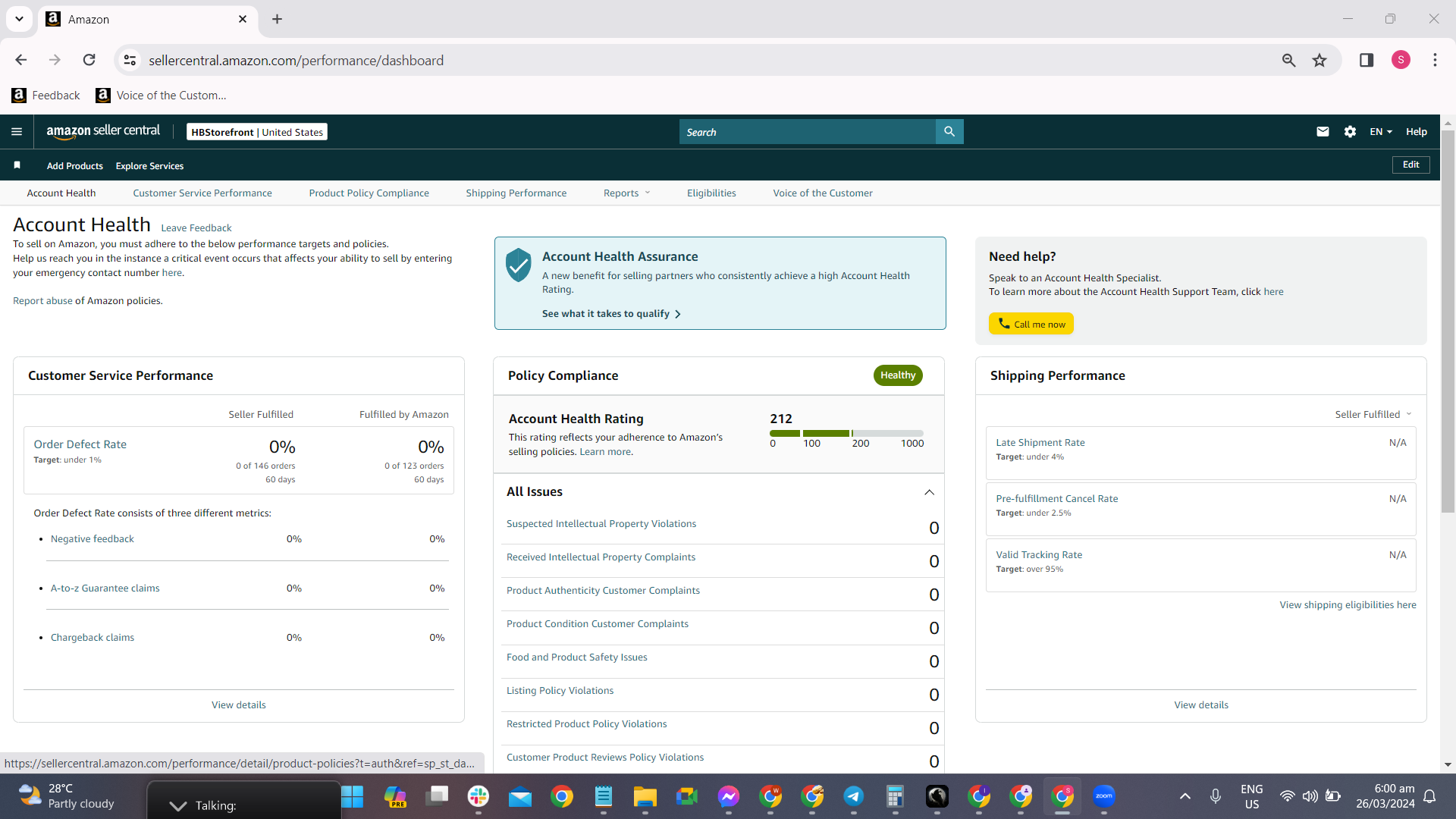
Task: Click the Account Health Assurance shield icon
Action: (519, 265)
